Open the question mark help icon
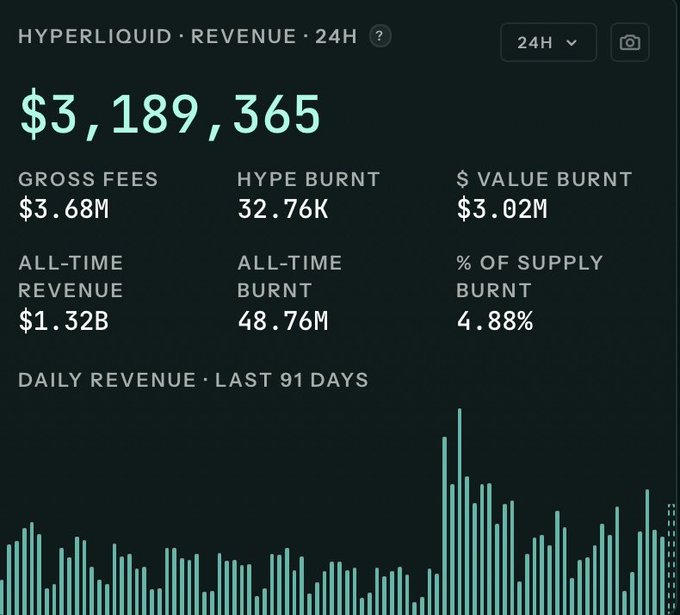The width and height of the screenshot is (680, 615). (x=380, y=36)
